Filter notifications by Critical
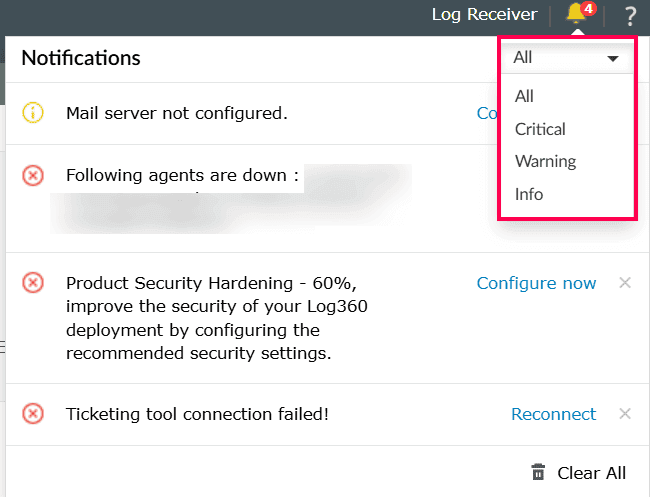Image resolution: width=650 pixels, height=497 pixels. (x=540, y=129)
